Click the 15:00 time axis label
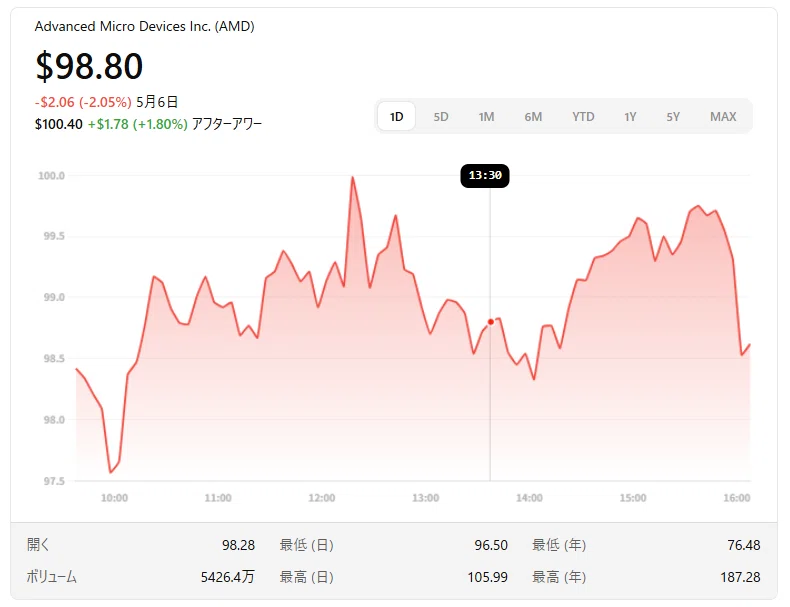790x607 pixels. click(x=633, y=498)
